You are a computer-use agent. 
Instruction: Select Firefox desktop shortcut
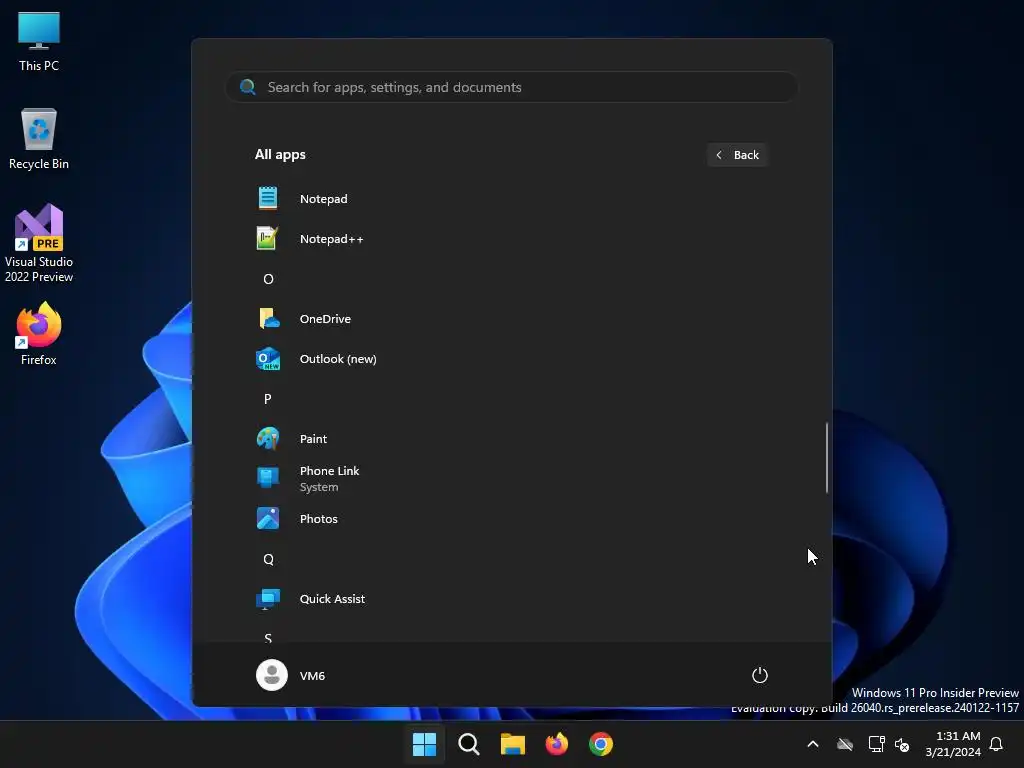[39, 334]
